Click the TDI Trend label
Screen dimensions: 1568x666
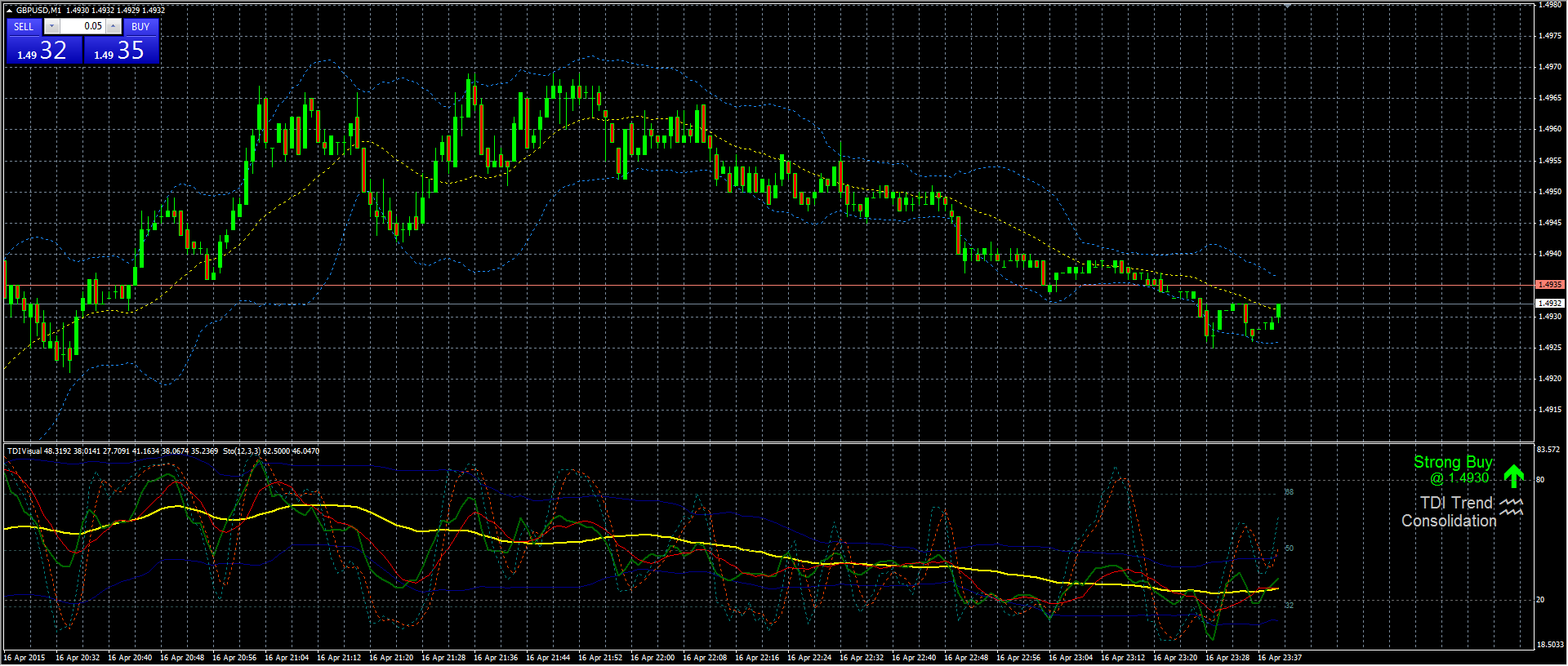pos(1456,503)
